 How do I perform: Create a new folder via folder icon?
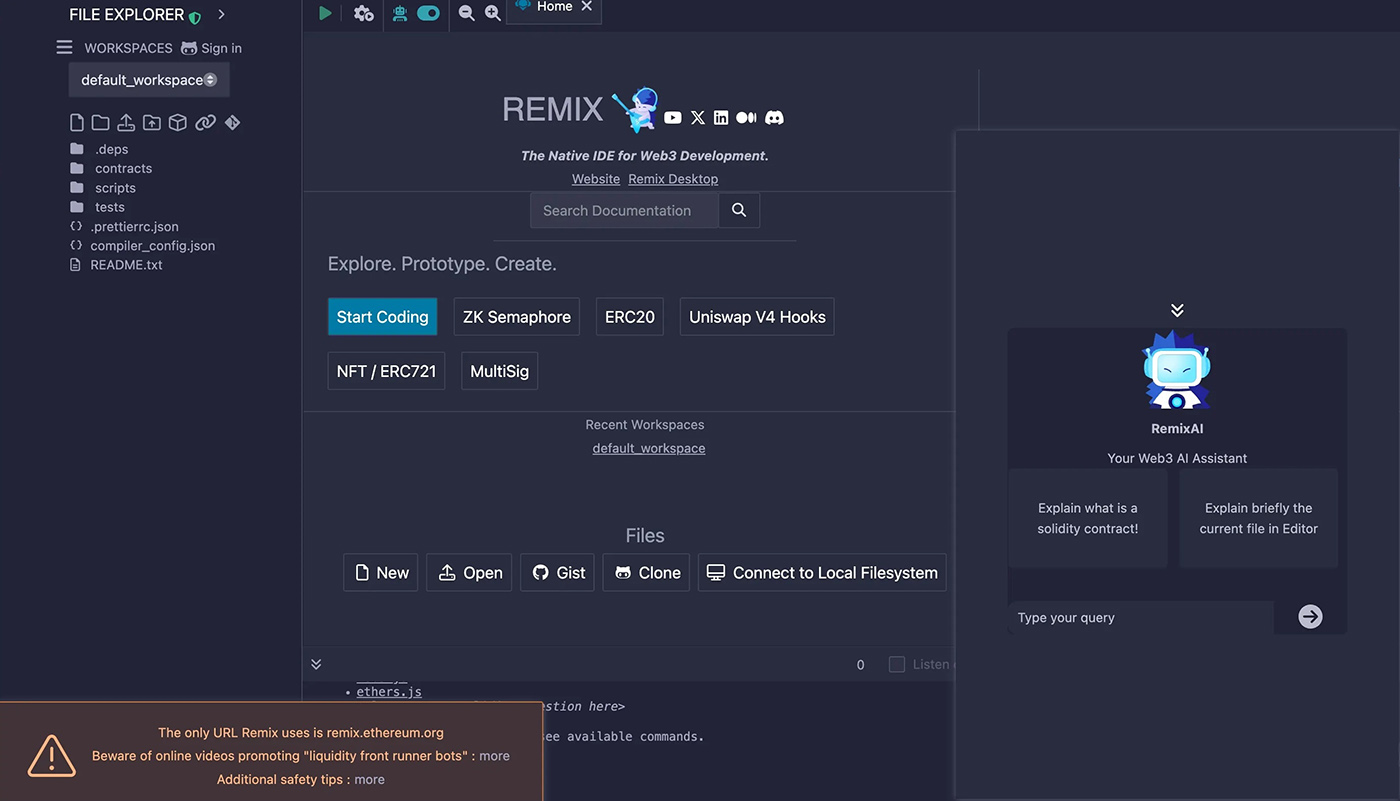click(x=101, y=123)
